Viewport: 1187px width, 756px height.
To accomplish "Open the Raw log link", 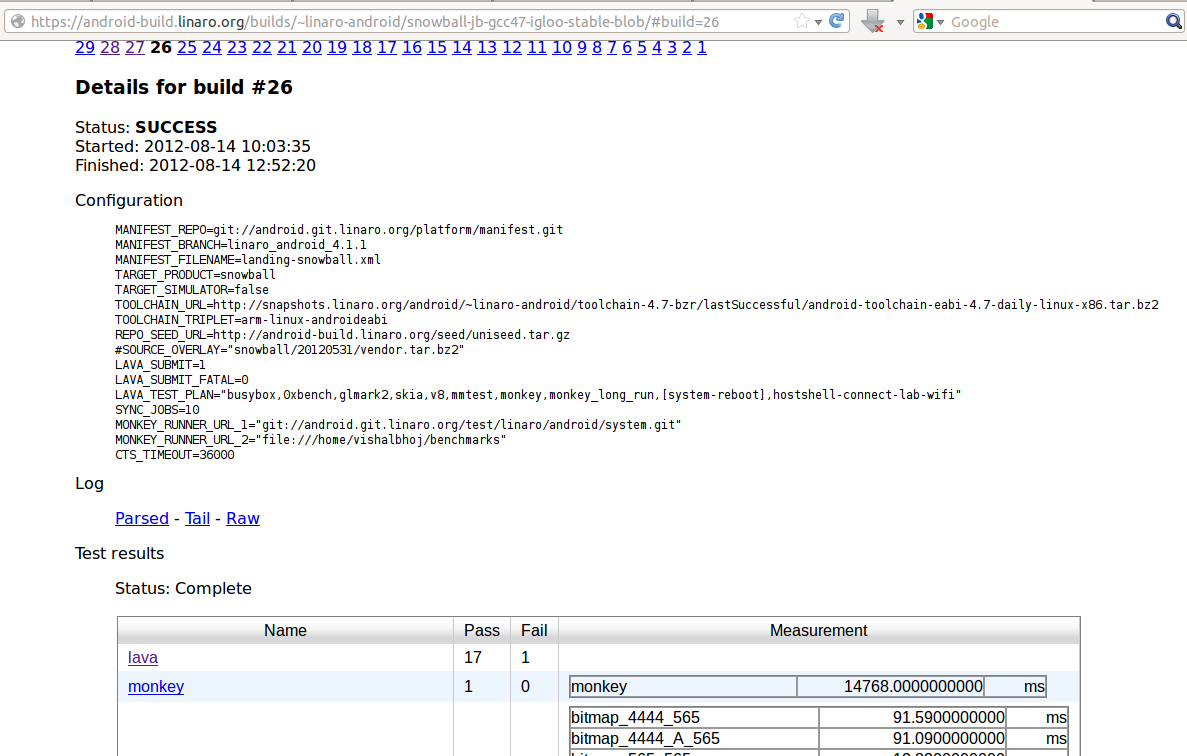I will (243, 518).
